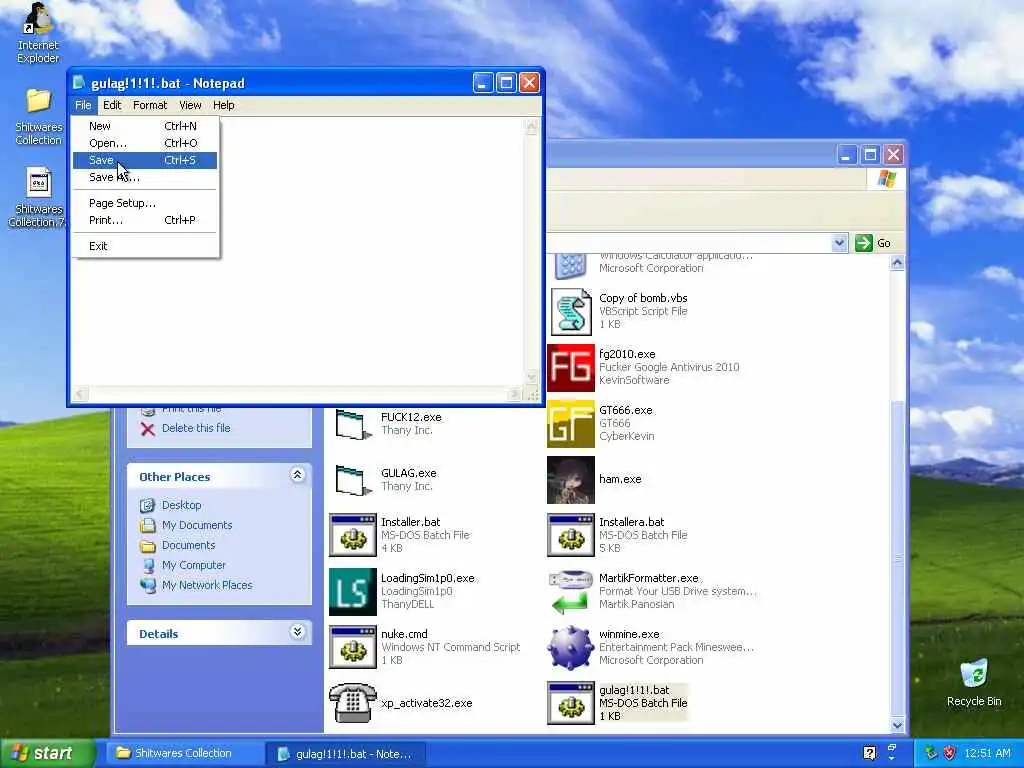Image resolution: width=1024 pixels, height=768 pixels.
Task: Click Notepad vertical scrollbar up arrow
Action: (532, 128)
